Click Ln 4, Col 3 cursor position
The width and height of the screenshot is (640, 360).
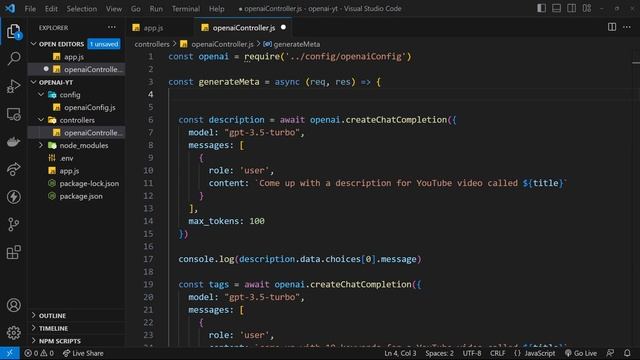click(400, 353)
